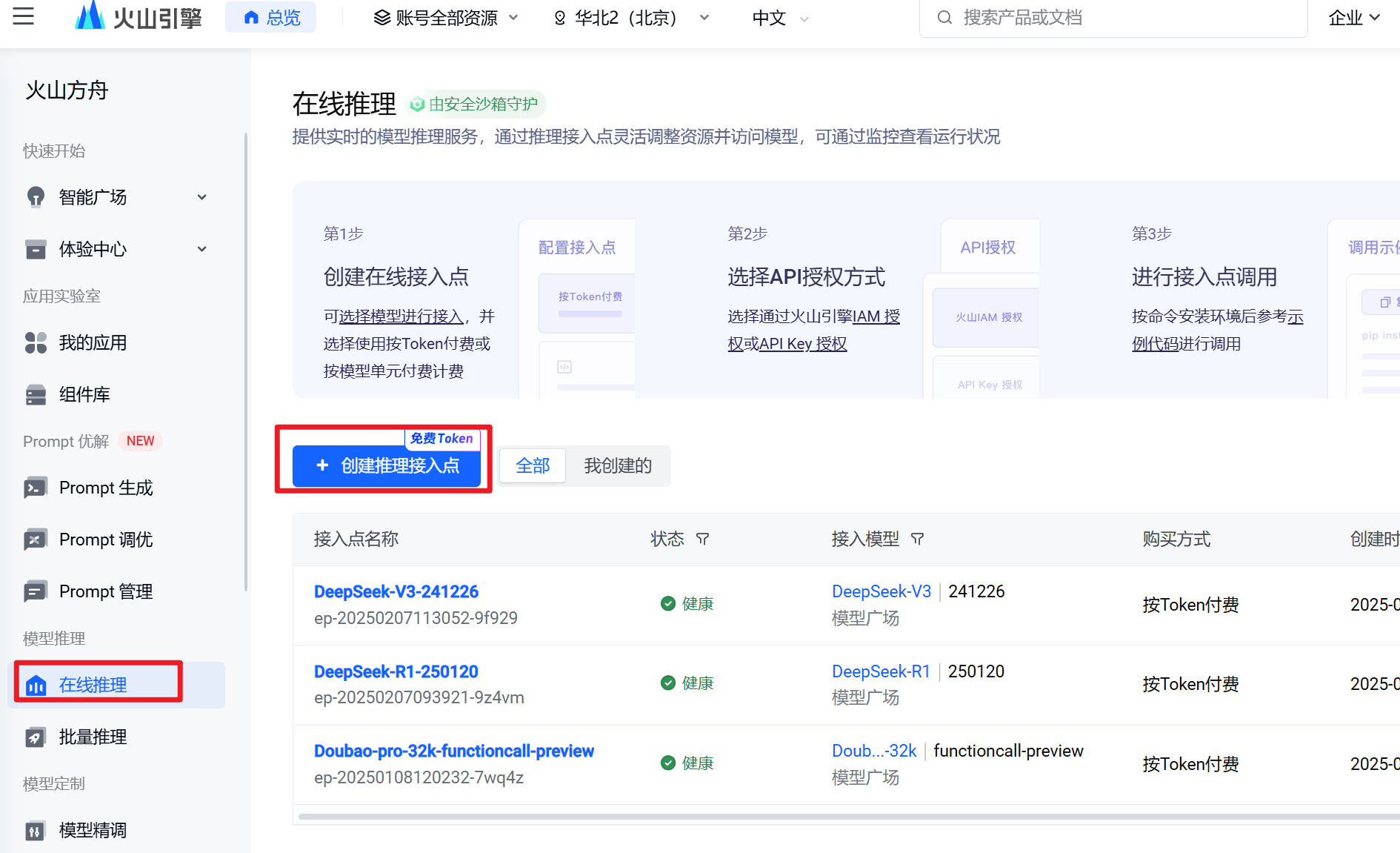Open the 华北2（北京）region selector
Viewport: 1400px width, 853px height.
coord(632,18)
